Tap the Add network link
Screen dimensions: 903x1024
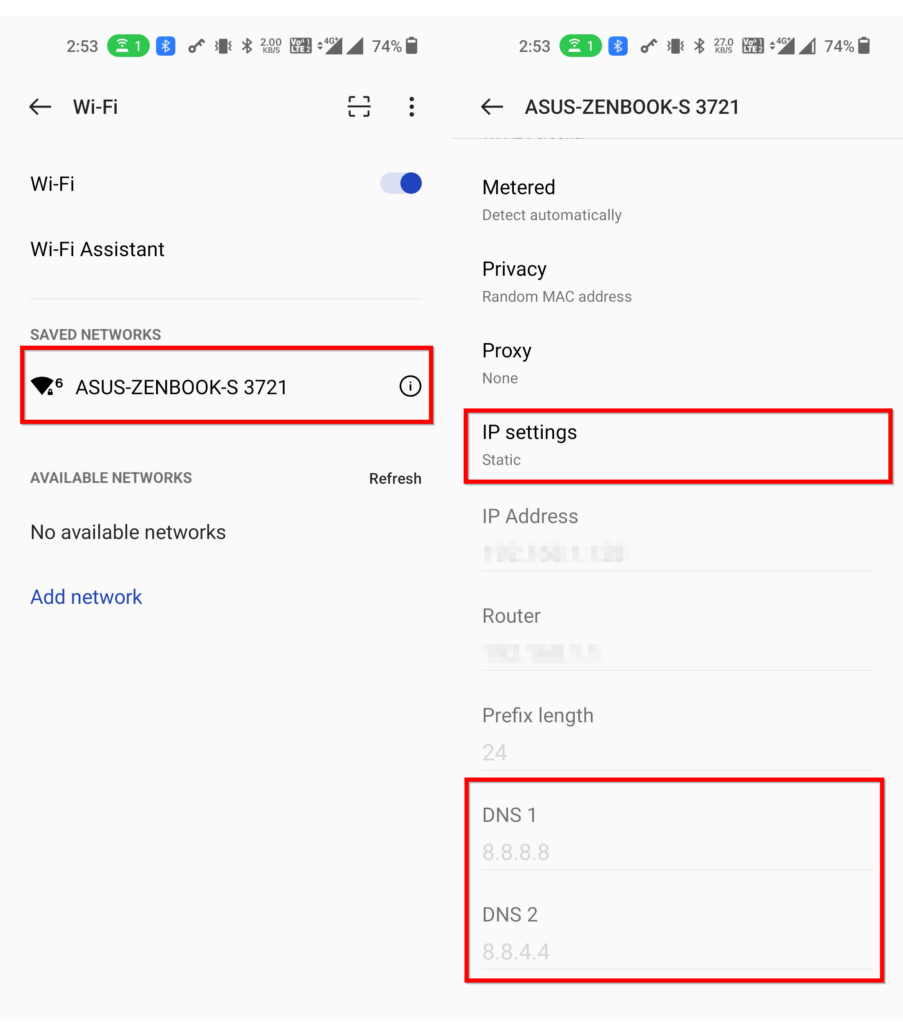pyautogui.click(x=86, y=597)
